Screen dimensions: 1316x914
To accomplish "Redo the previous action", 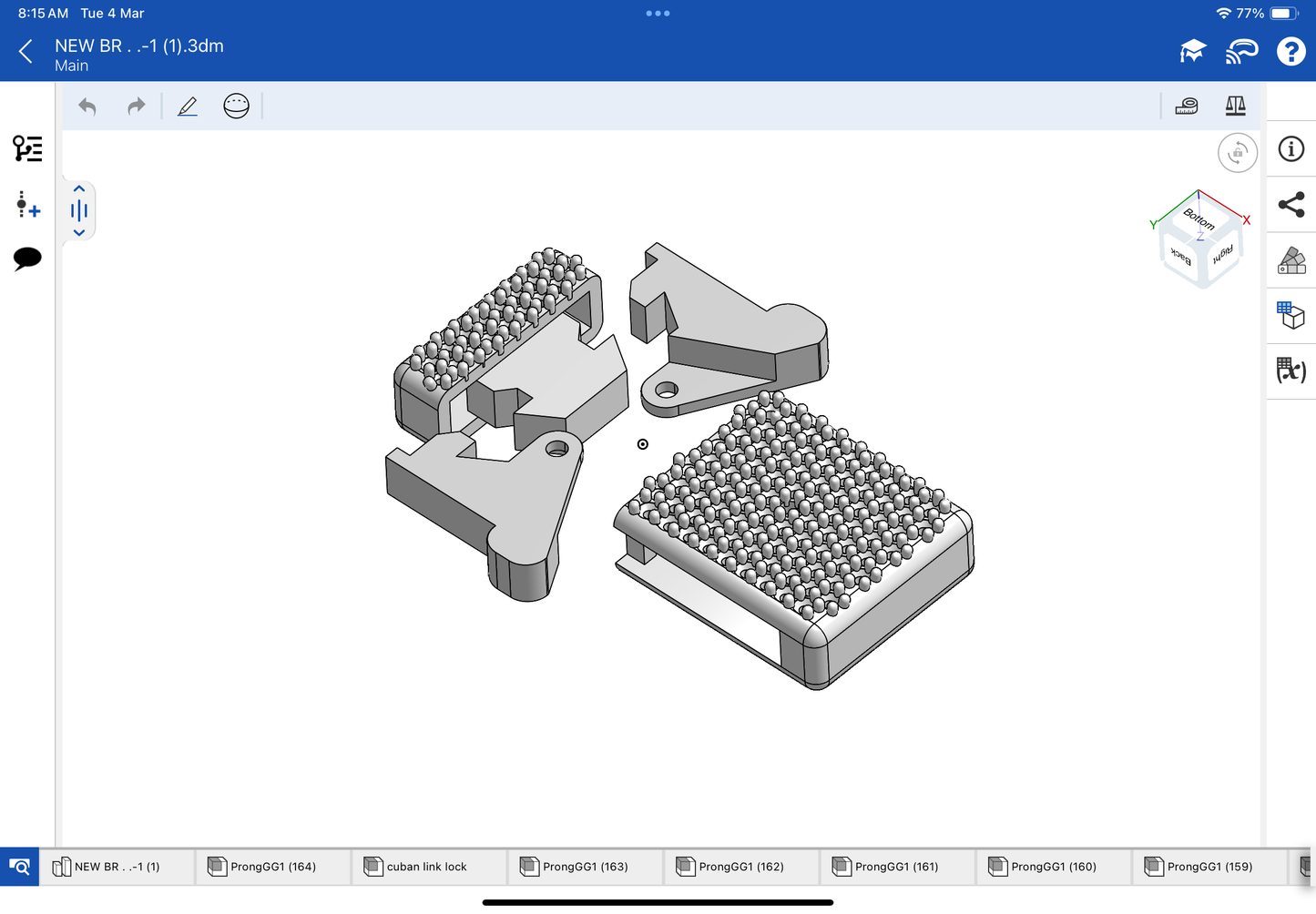I will click(x=136, y=107).
